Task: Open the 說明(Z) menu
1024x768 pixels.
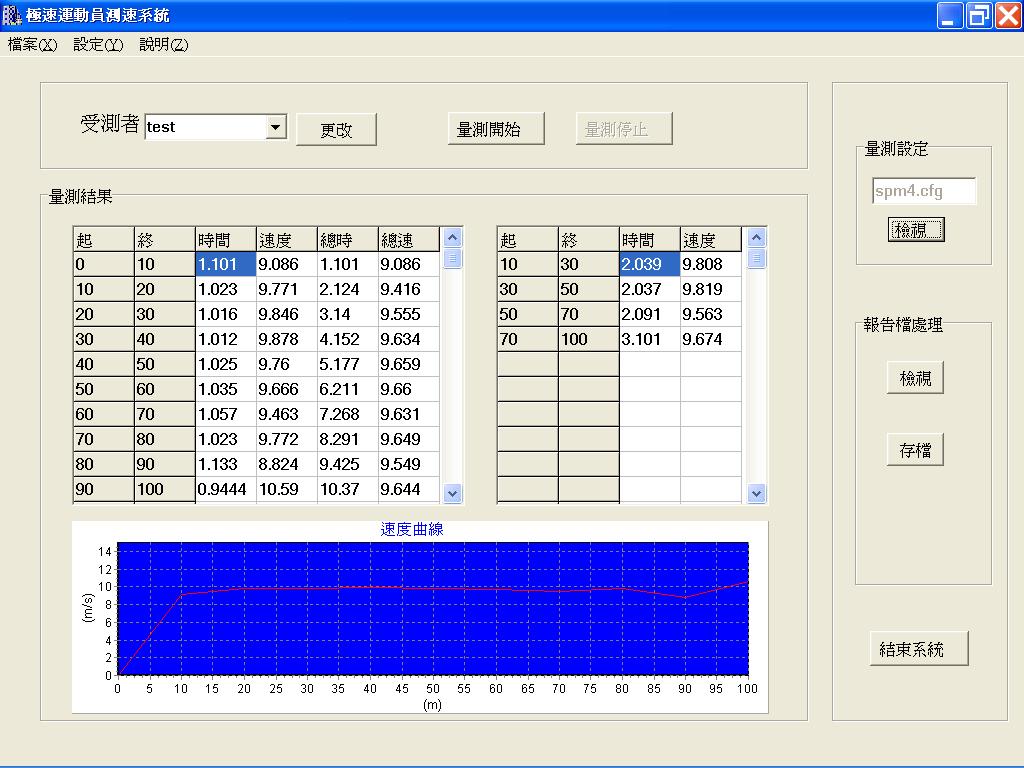Action: coord(164,44)
